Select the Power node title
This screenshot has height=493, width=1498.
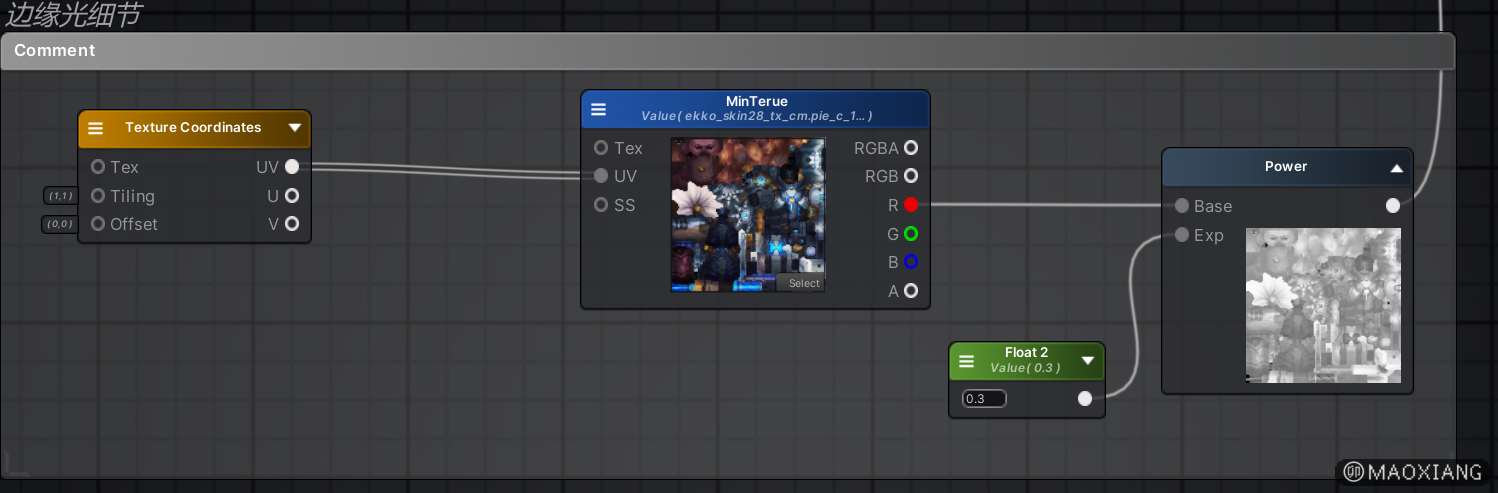1285,167
